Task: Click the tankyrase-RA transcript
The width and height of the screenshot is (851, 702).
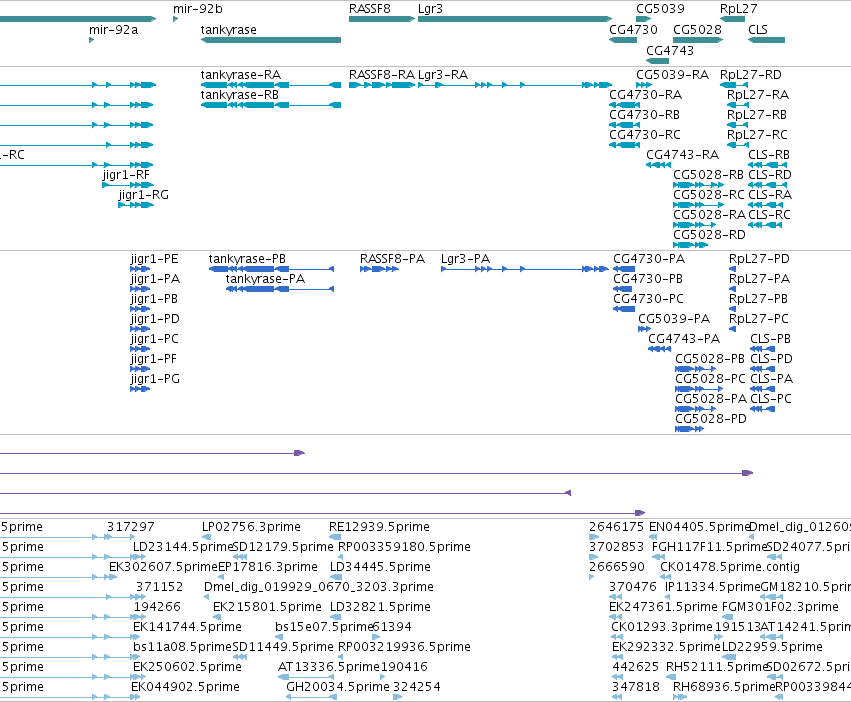Action: click(271, 85)
